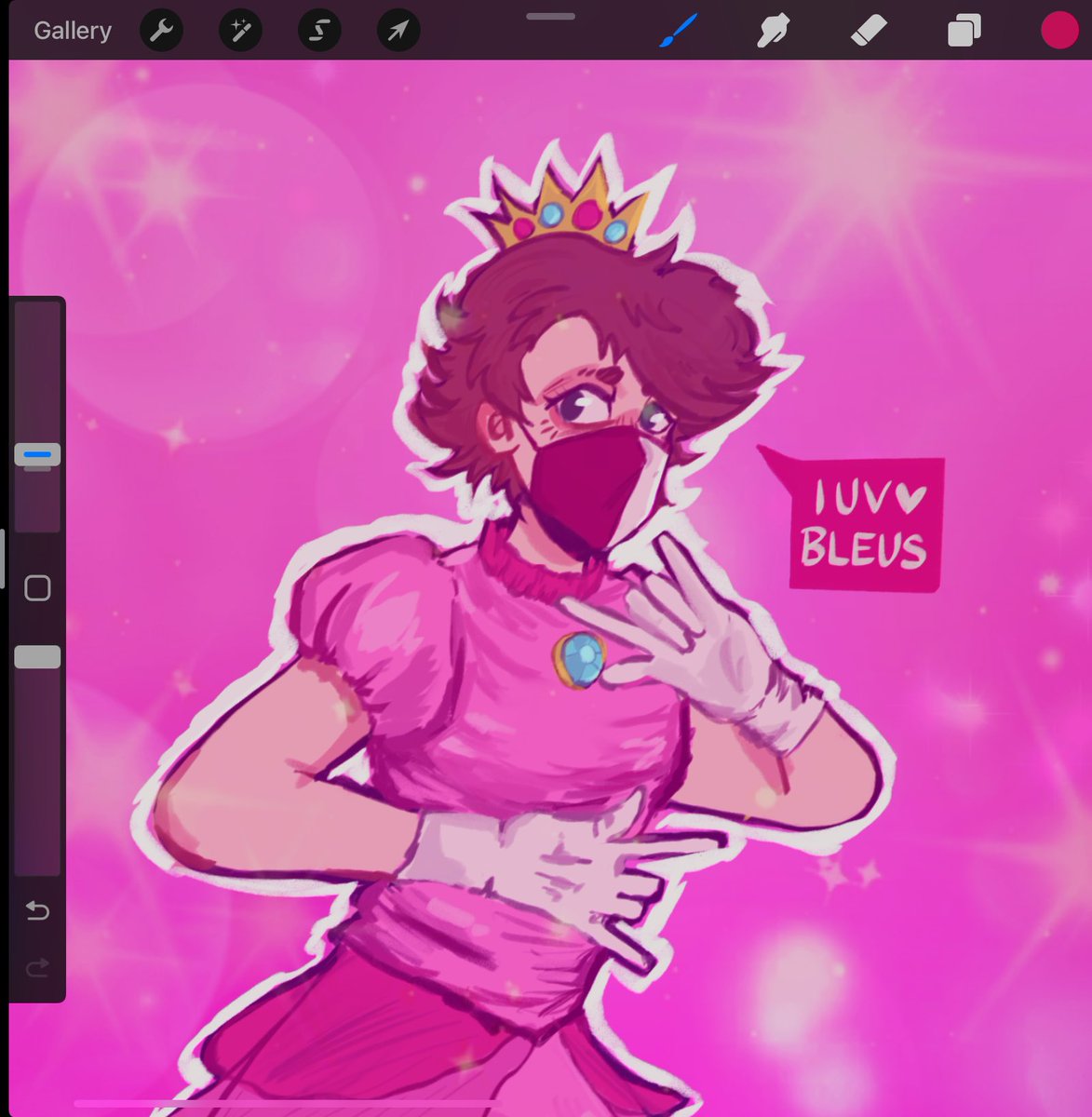The height and width of the screenshot is (1117, 1092).
Task: Open the Actions wrench menu
Action: (161, 32)
